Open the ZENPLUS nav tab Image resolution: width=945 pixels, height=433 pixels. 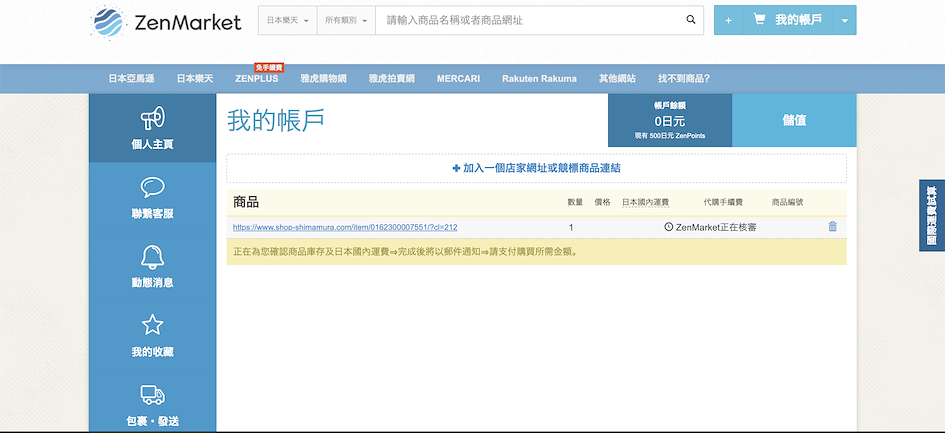point(257,78)
